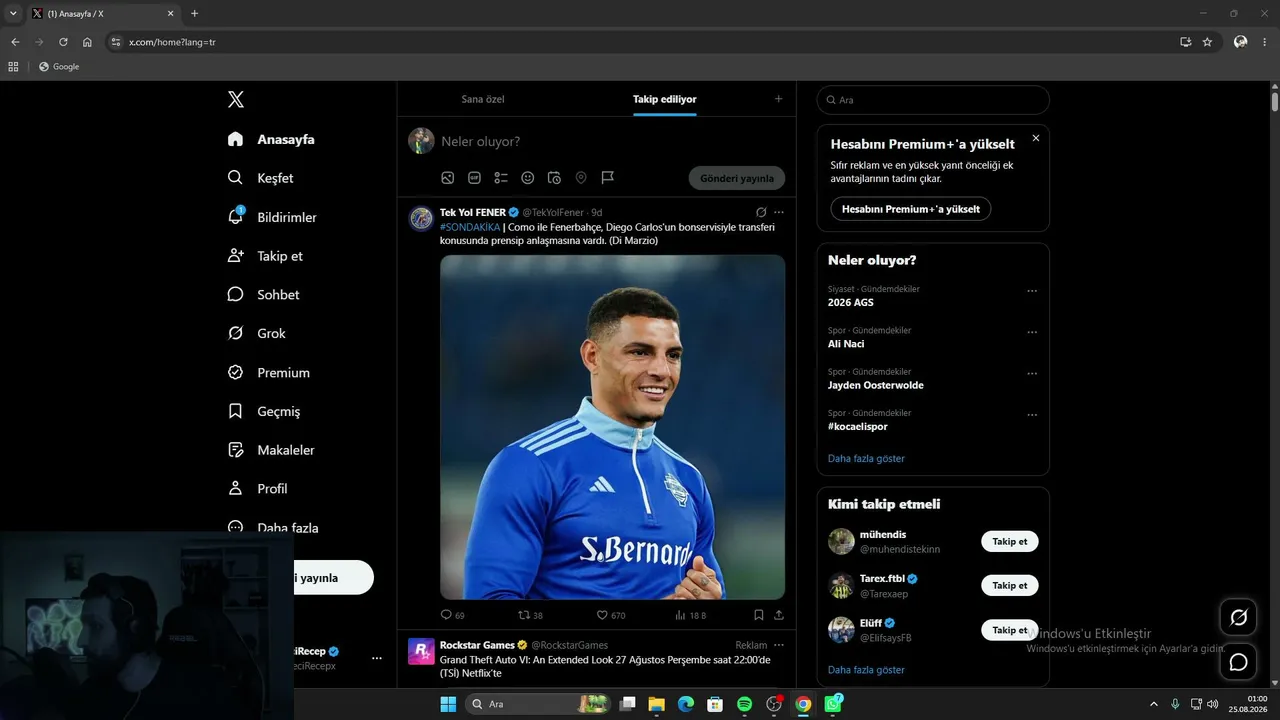Open more options on Rockstar Games ad

[x=779, y=645]
